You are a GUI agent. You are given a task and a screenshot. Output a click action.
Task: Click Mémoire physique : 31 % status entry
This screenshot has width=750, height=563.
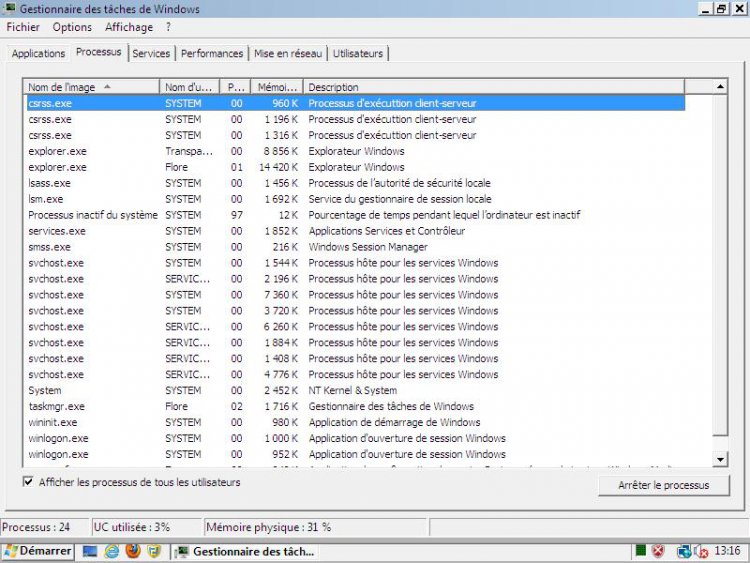(315, 527)
